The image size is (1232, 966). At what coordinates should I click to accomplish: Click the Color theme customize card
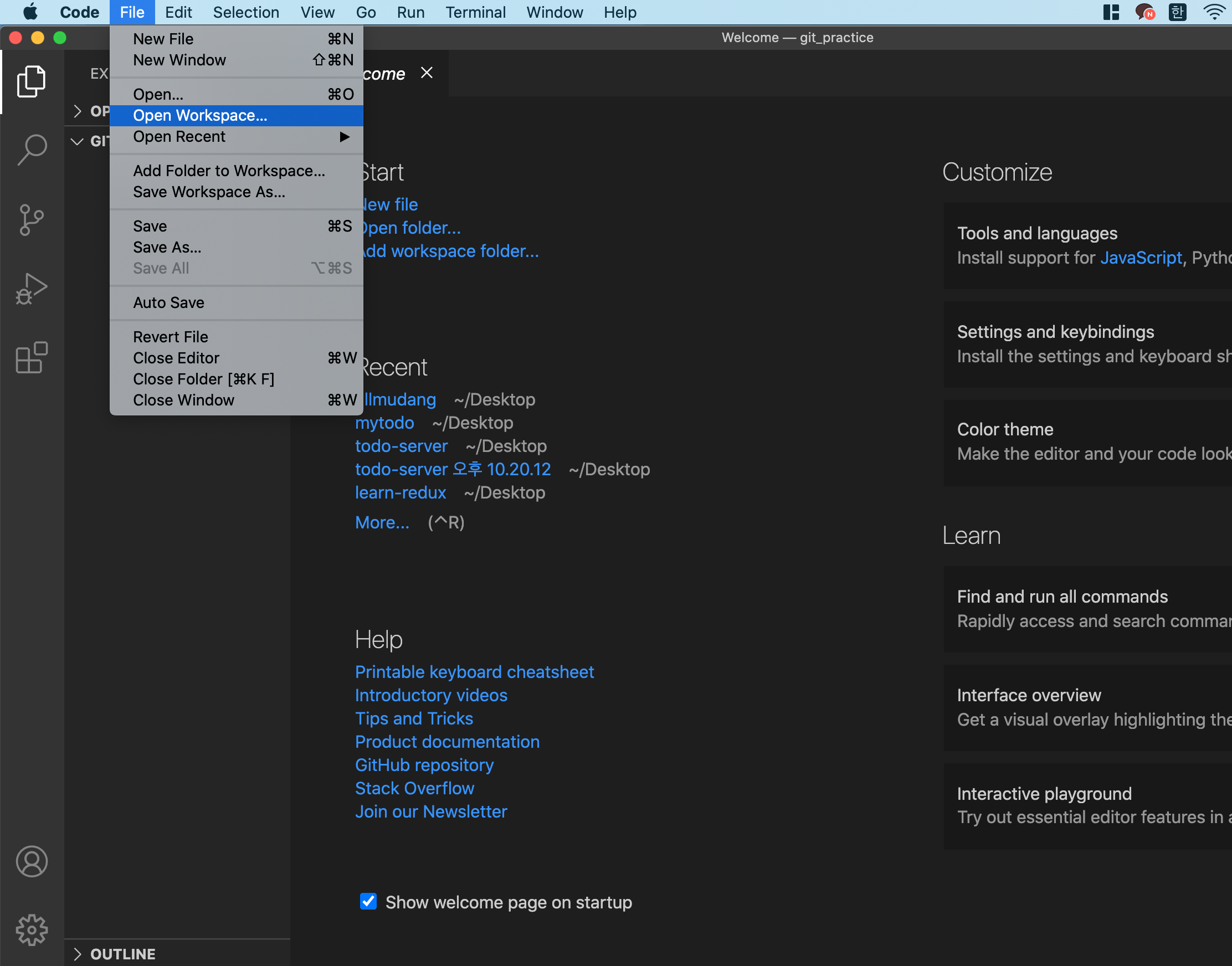(x=1086, y=442)
